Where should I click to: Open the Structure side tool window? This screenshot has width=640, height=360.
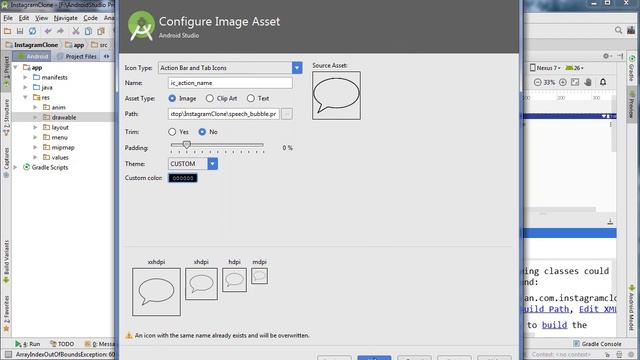pyautogui.click(x=6, y=117)
